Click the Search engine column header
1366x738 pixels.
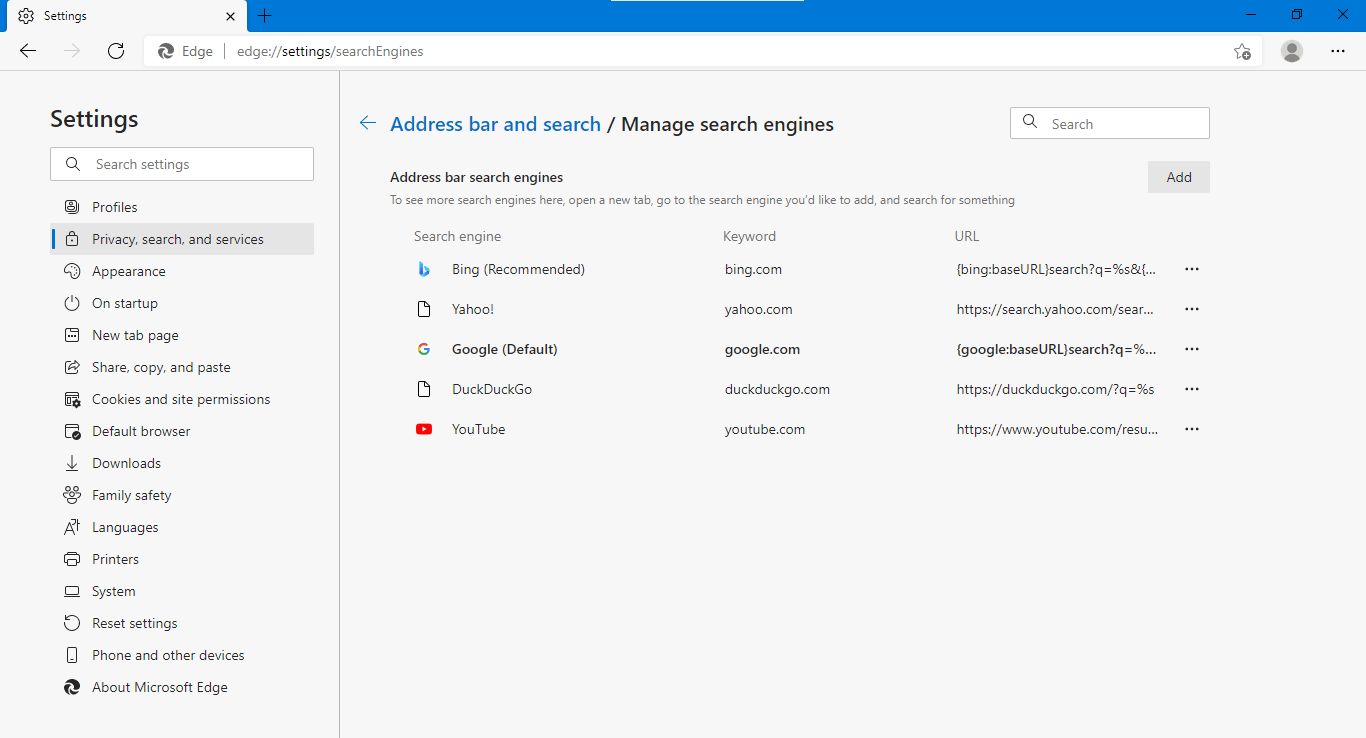pyautogui.click(x=457, y=236)
